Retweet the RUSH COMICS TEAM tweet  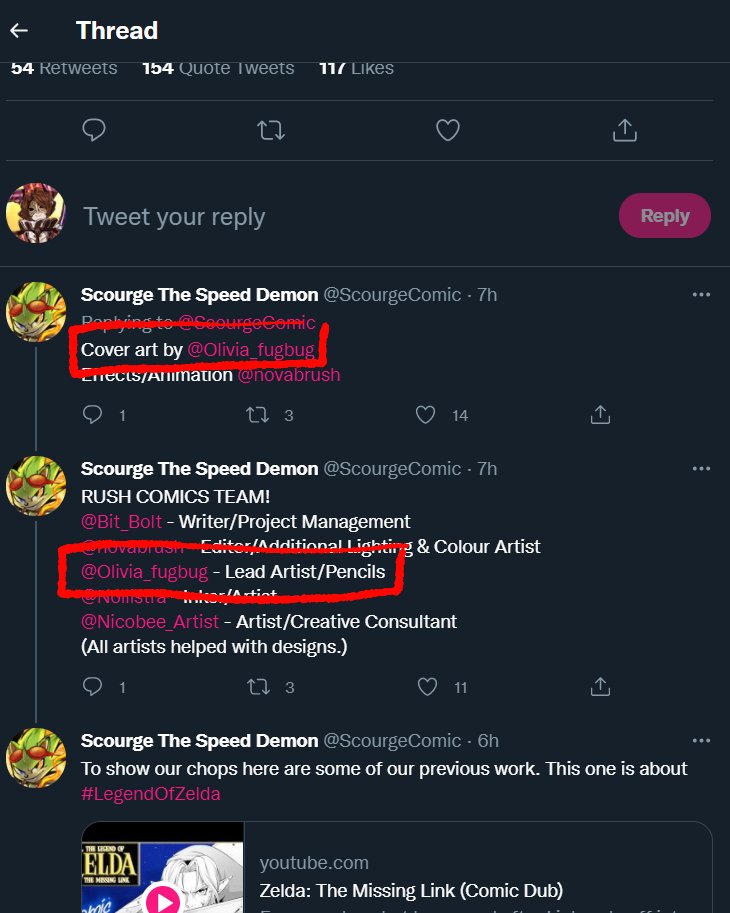(x=258, y=687)
